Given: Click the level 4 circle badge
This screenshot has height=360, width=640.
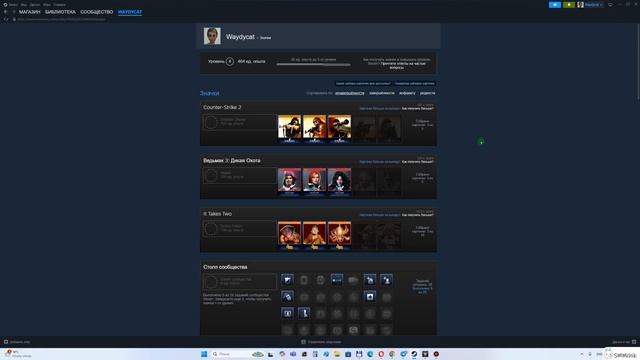Looking at the screenshot, I should 230,61.
